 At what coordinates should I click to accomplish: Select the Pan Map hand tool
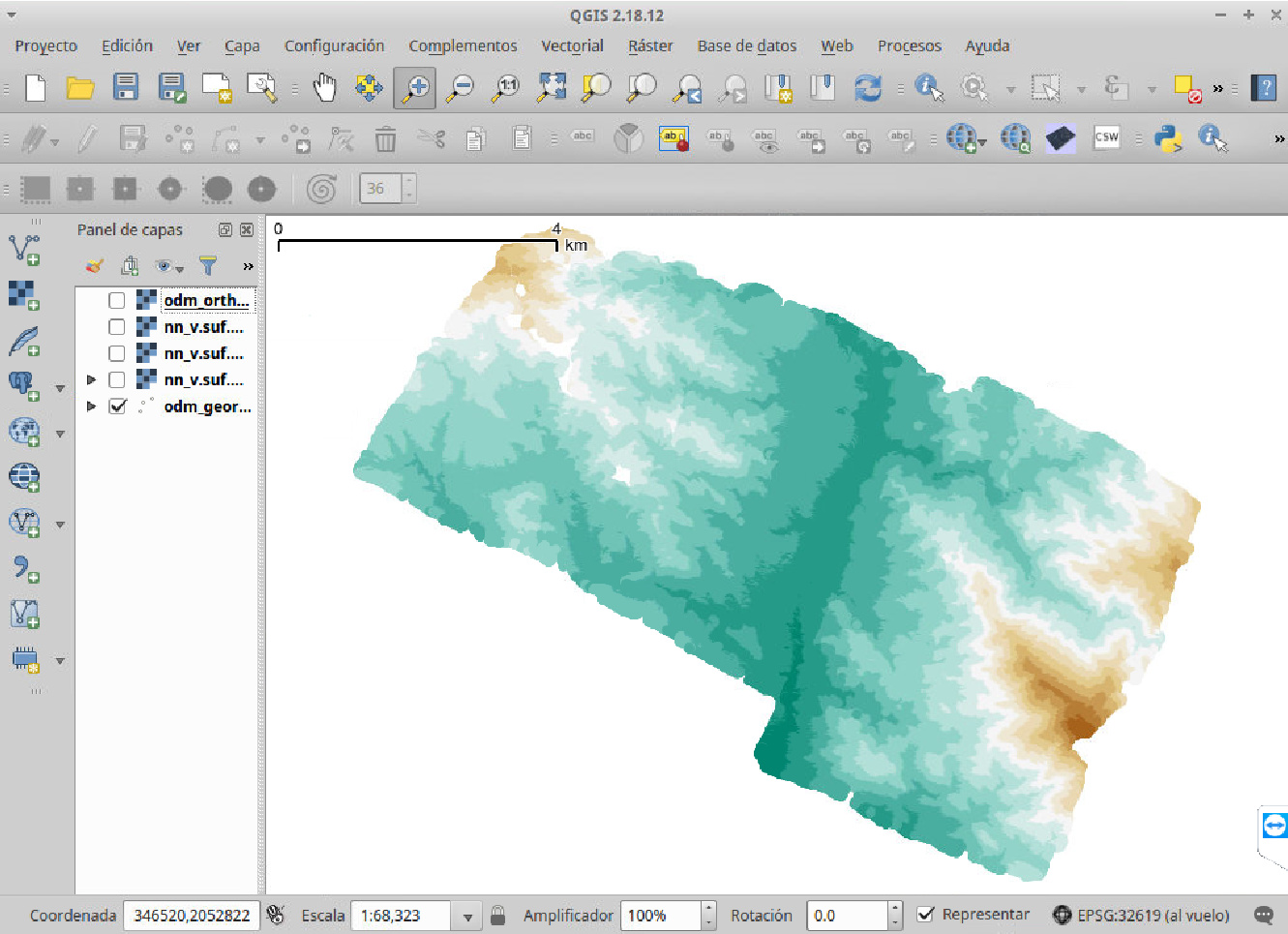point(324,88)
